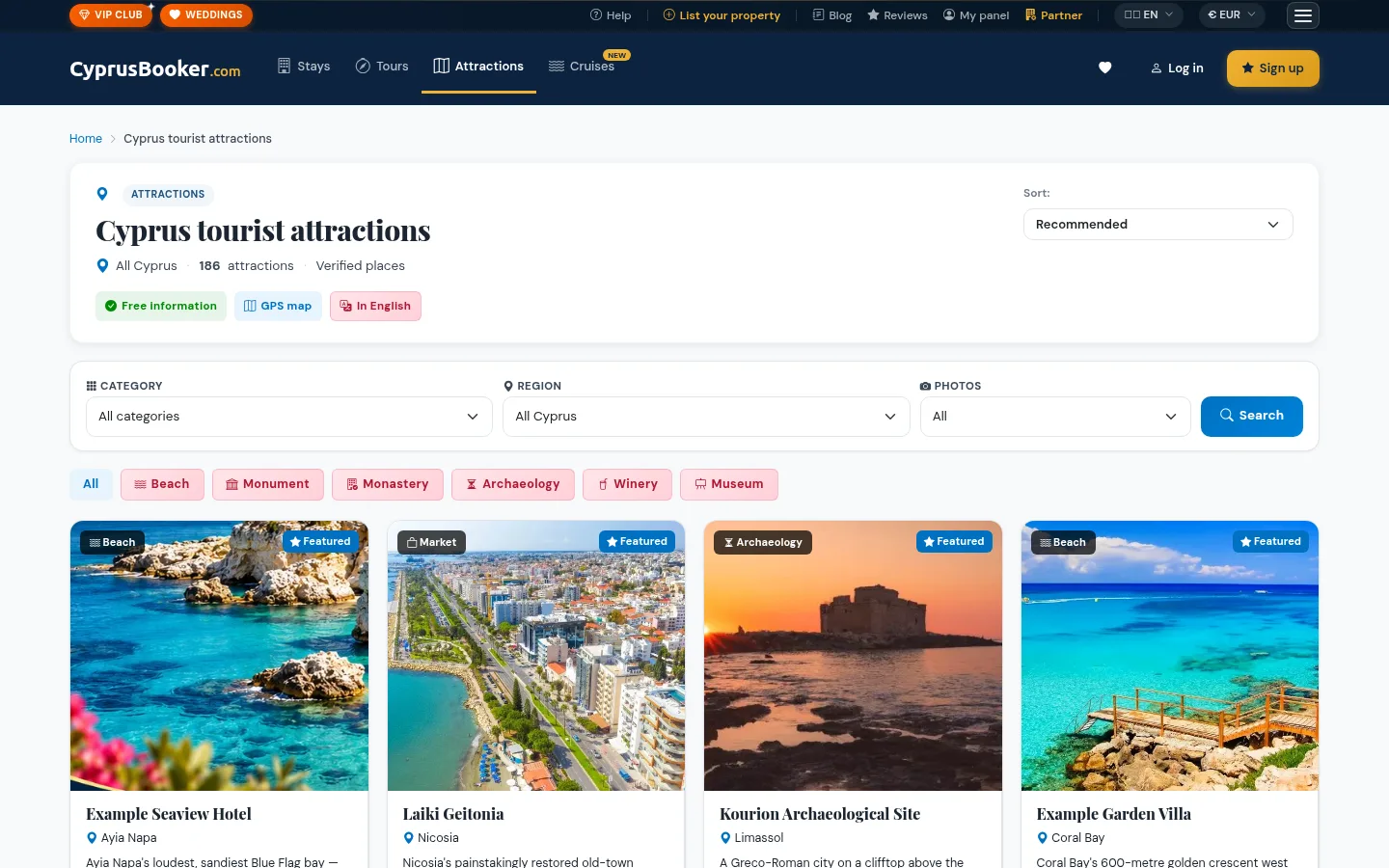This screenshot has width=1389, height=868.
Task: Toggle the Museum filter chip
Action: pos(729,484)
